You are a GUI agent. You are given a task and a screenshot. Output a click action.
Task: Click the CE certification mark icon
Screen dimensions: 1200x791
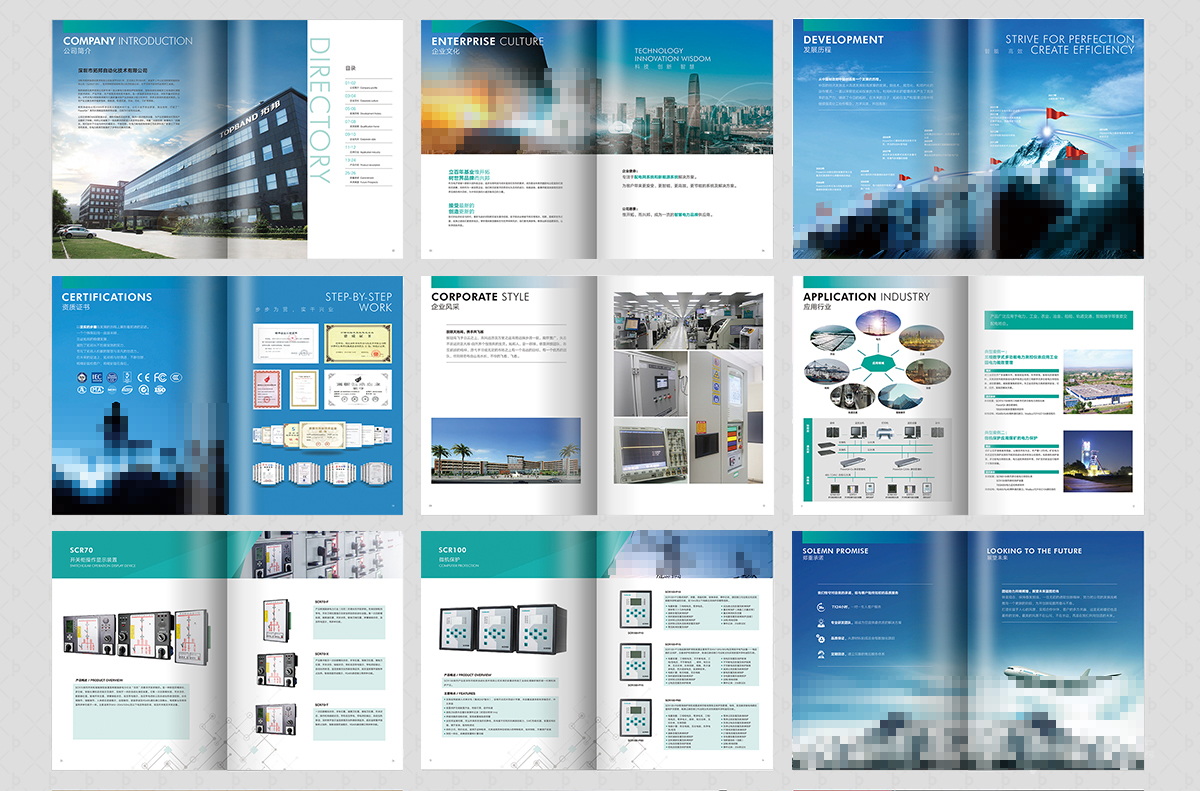coord(144,377)
